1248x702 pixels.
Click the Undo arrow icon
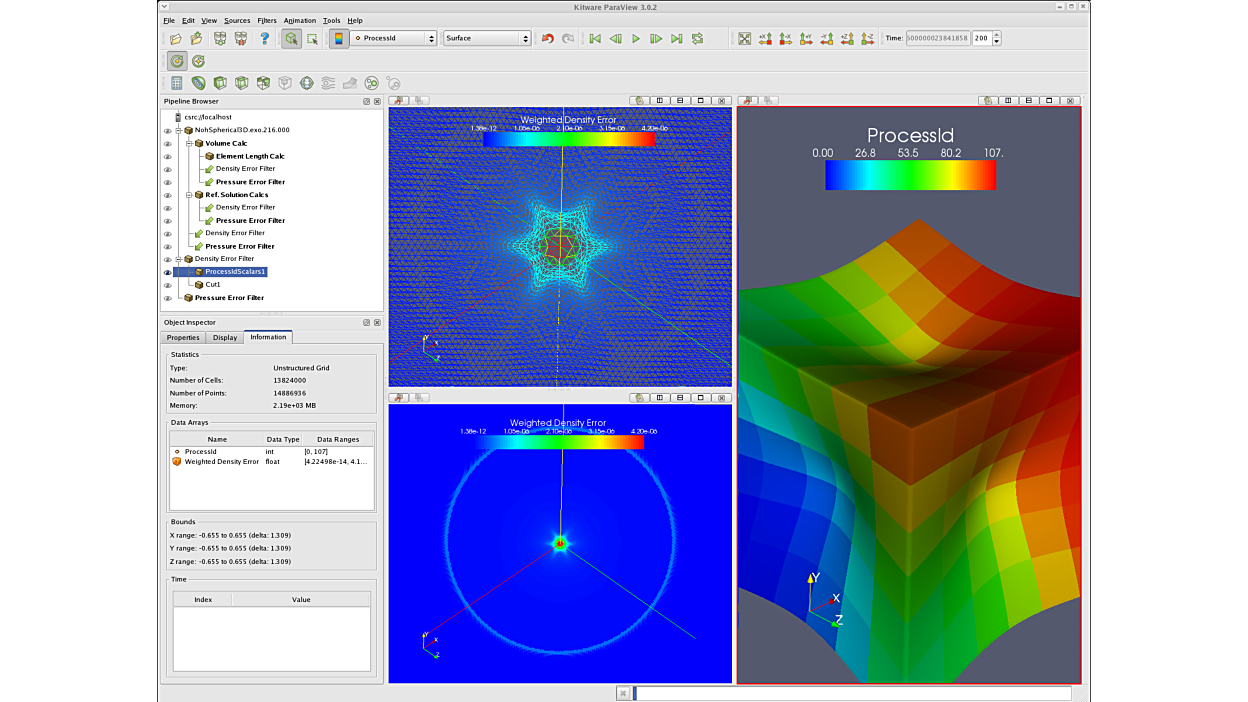[x=547, y=38]
